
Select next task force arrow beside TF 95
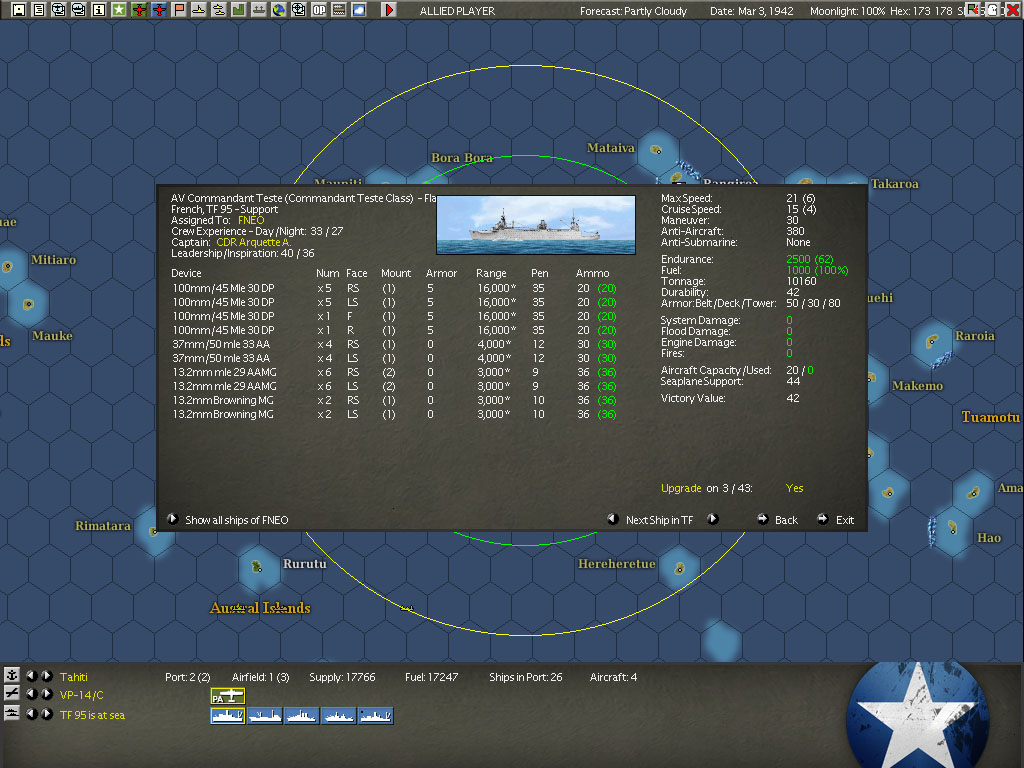click(47, 714)
